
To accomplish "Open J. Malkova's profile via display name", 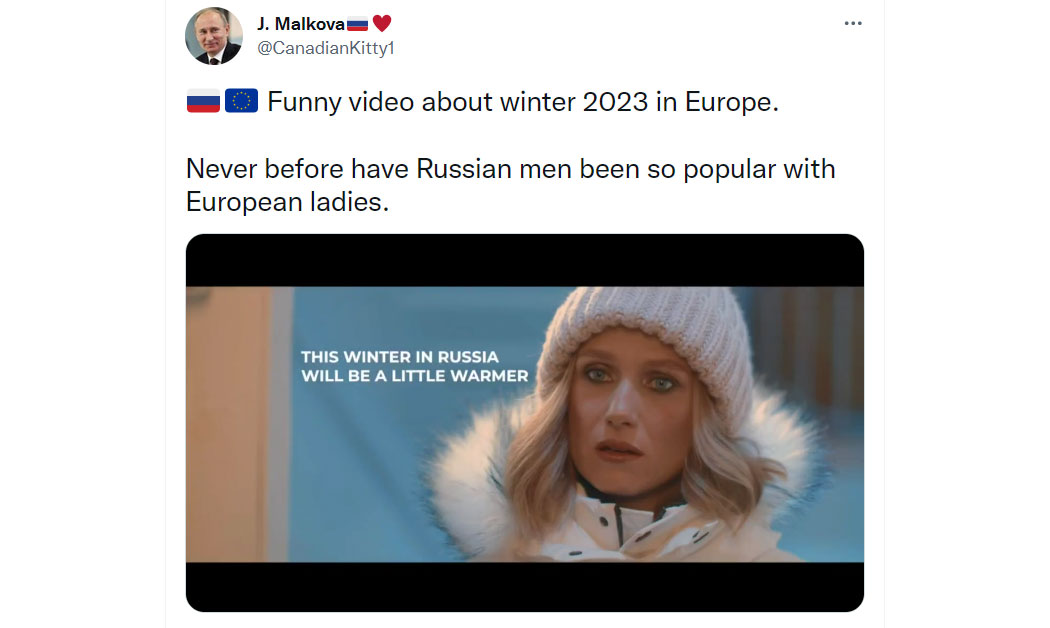I will [x=301, y=24].
